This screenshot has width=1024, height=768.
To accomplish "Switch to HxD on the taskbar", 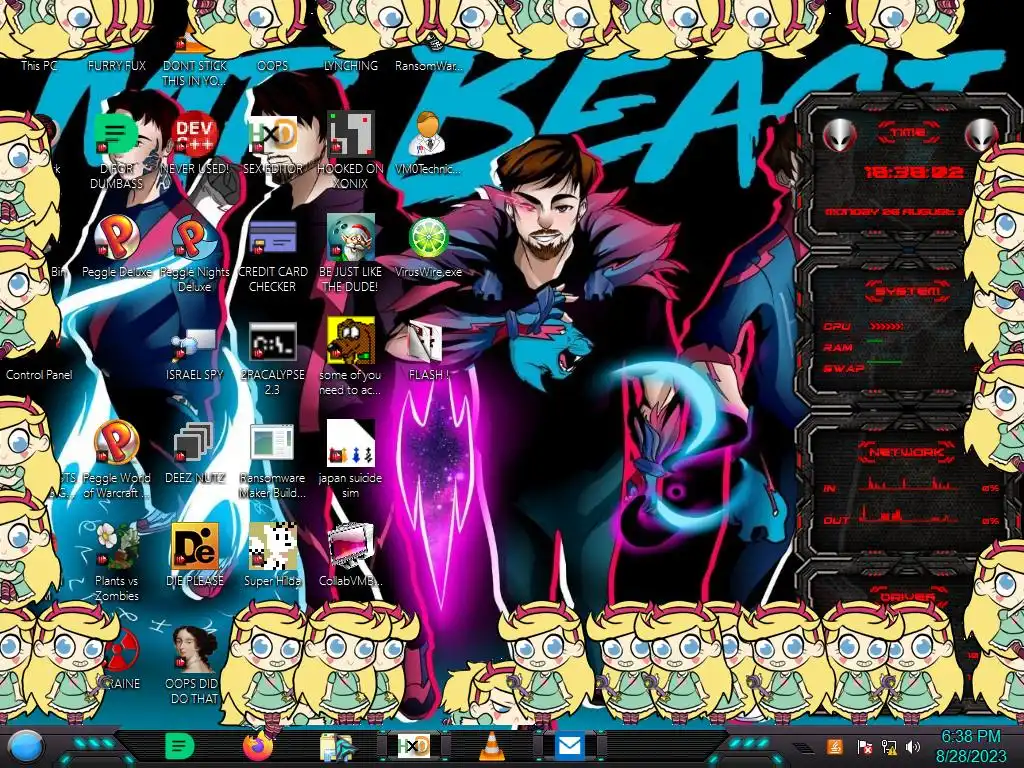I will point(414,747).
